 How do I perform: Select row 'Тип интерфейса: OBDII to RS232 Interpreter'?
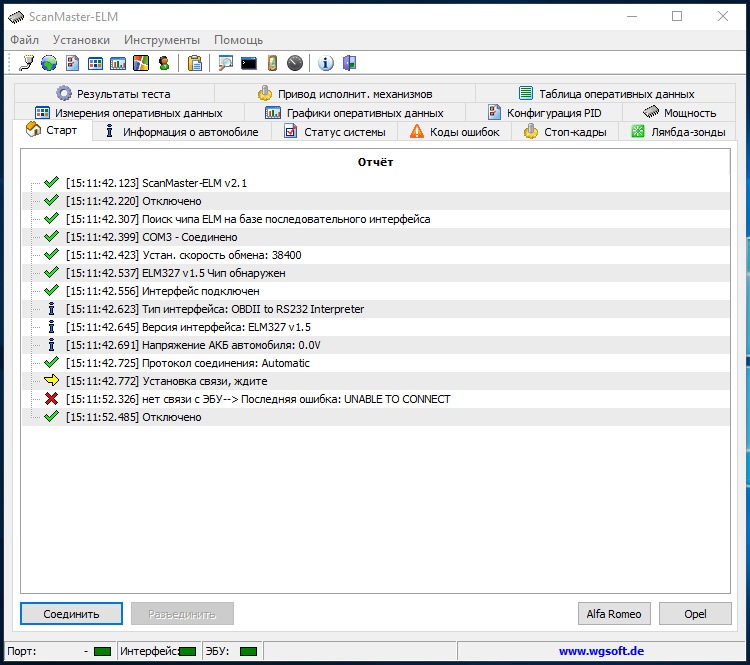coord(375,309)
